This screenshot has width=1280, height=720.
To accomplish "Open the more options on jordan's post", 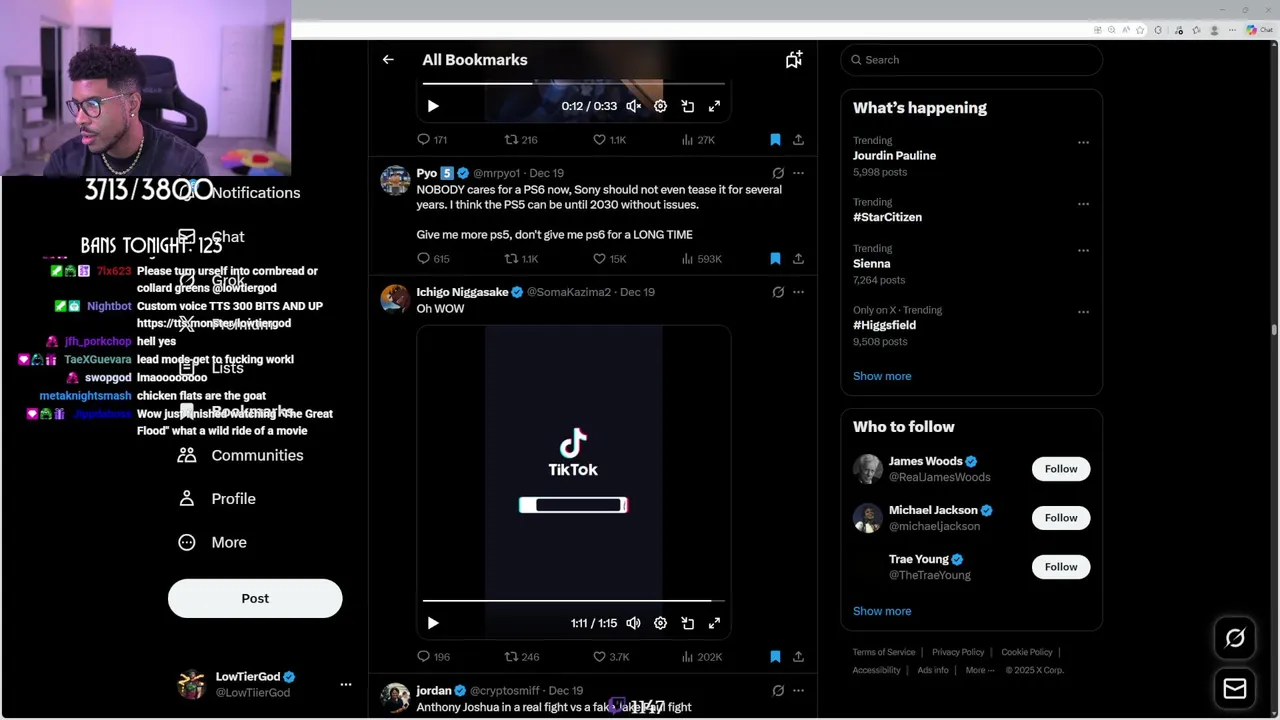I will click(798, 691).
